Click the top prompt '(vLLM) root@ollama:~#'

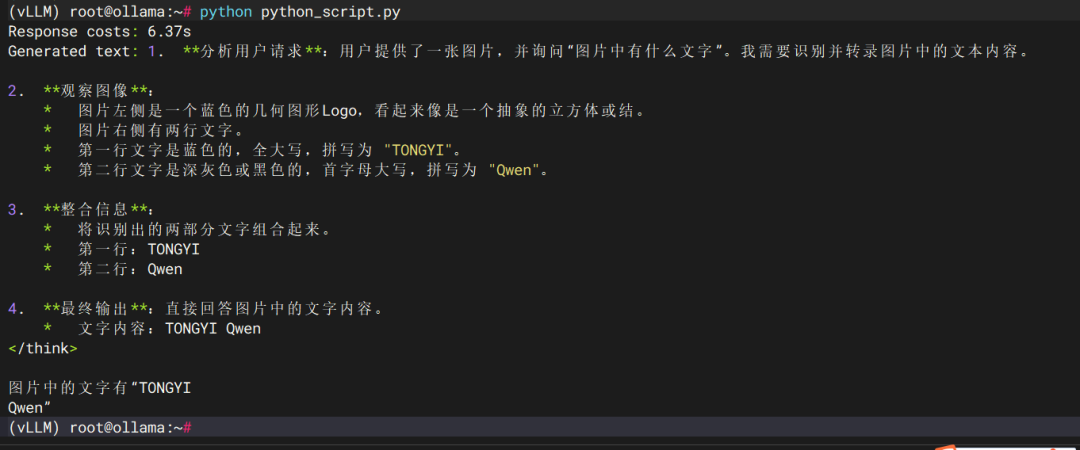99,12
